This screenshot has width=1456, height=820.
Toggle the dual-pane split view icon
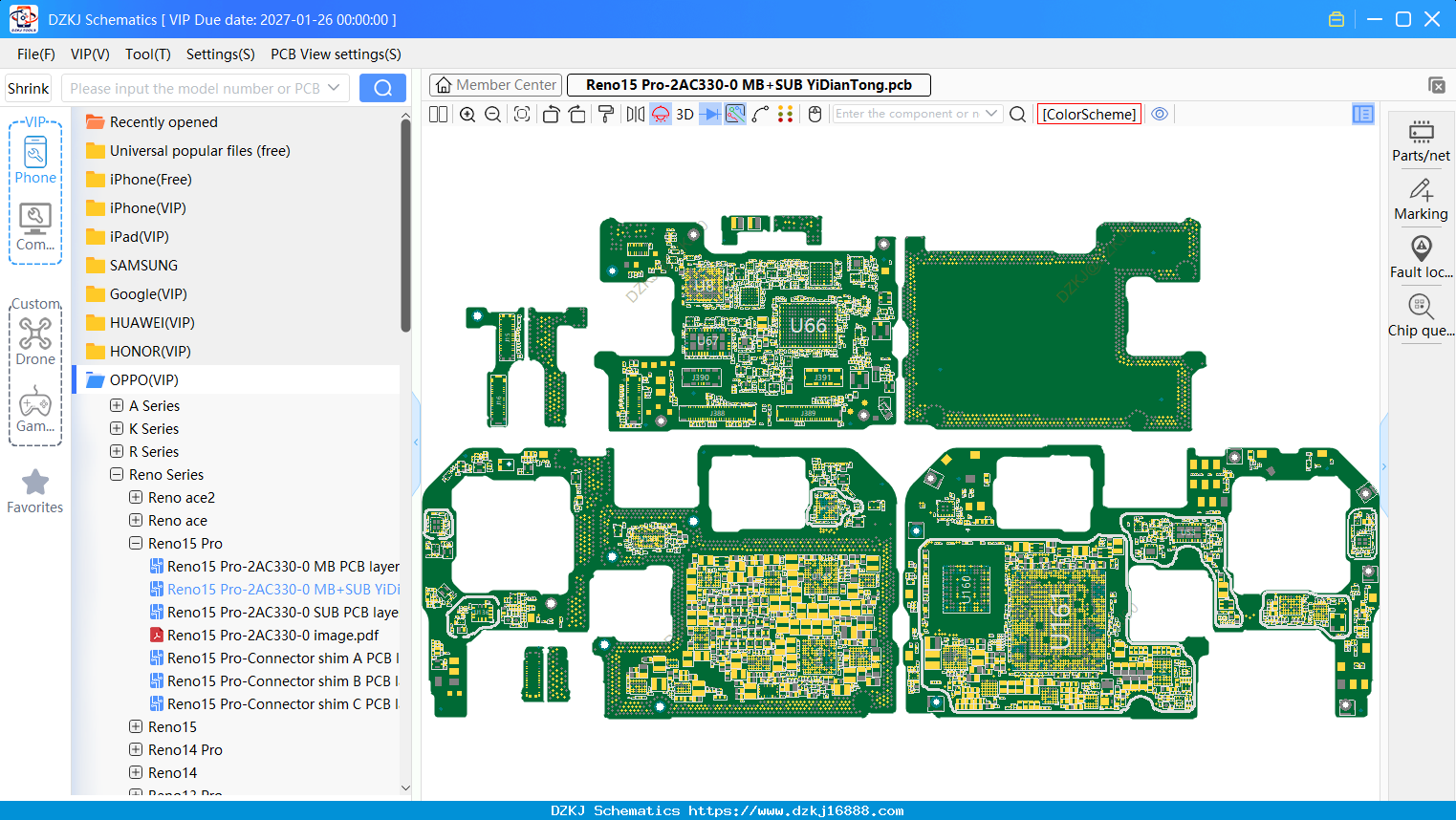pyautogui.click(x=438, y=114)
